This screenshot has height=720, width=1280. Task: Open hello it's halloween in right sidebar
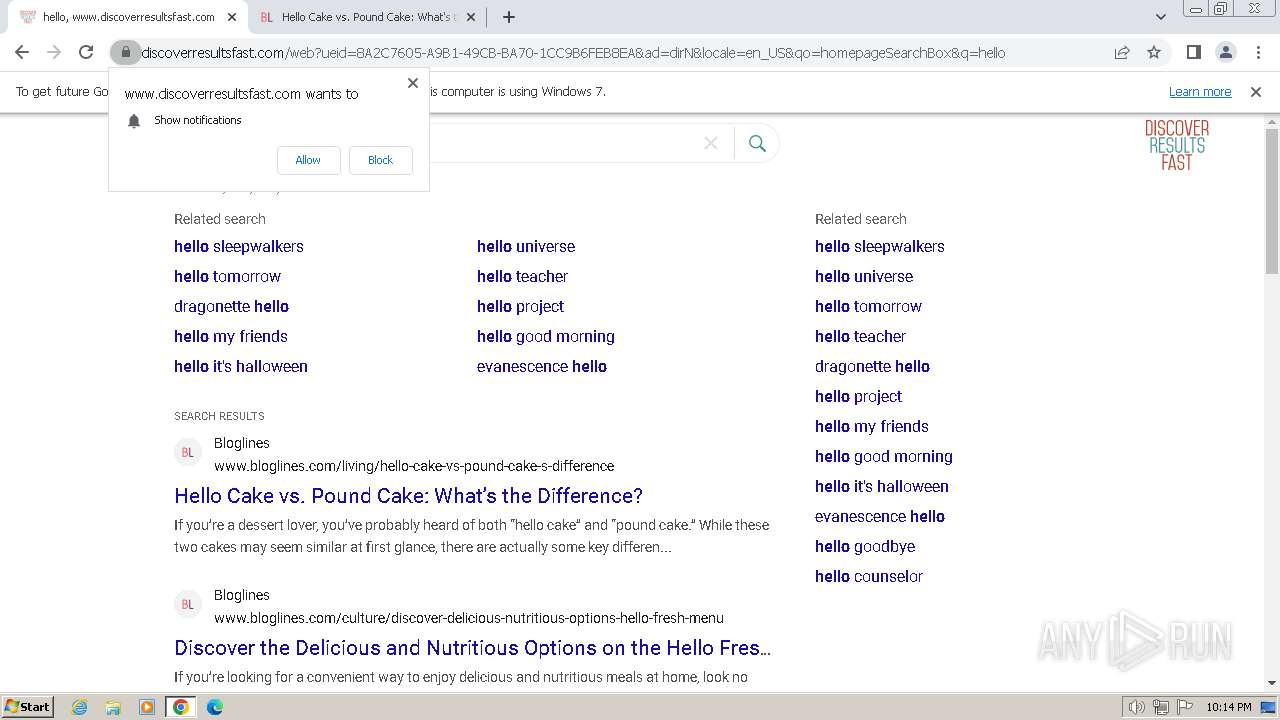(x=882, y=486)
